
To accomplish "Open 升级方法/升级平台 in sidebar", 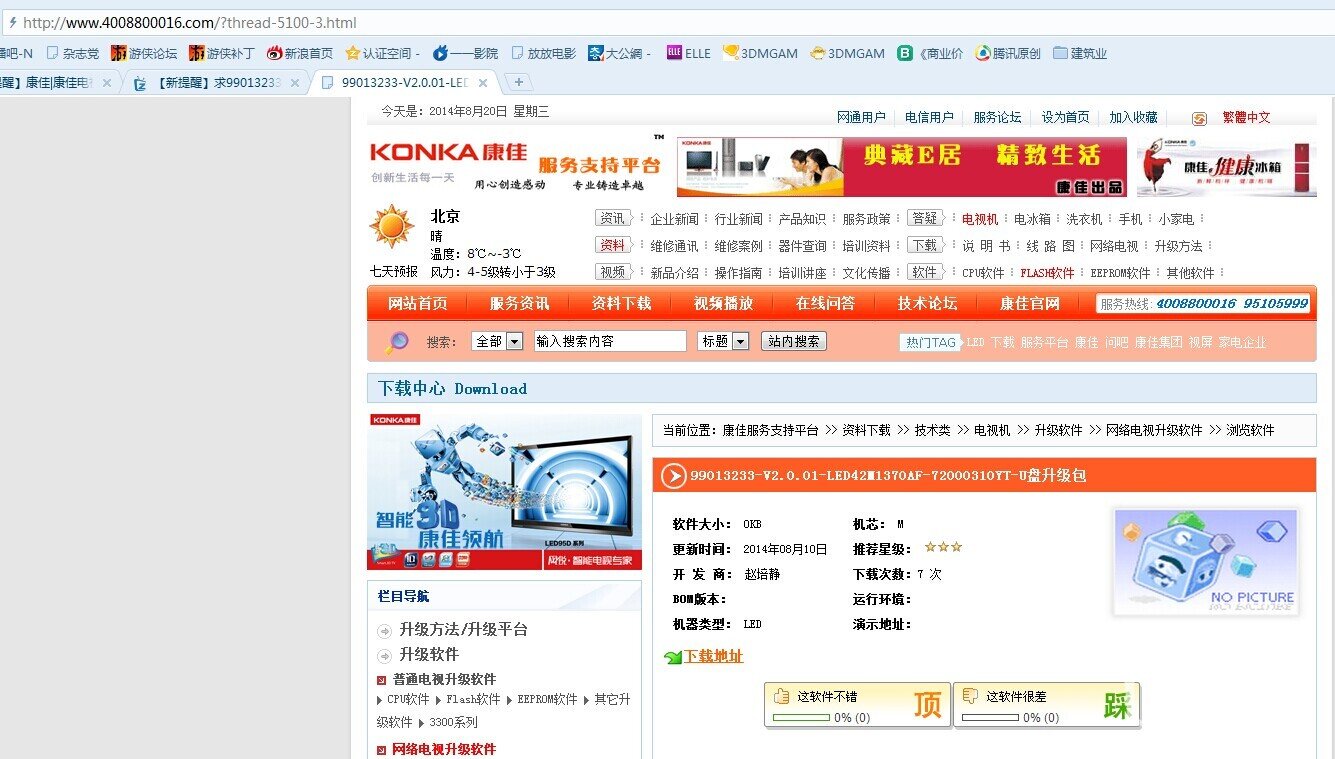I will click(463, 629).
